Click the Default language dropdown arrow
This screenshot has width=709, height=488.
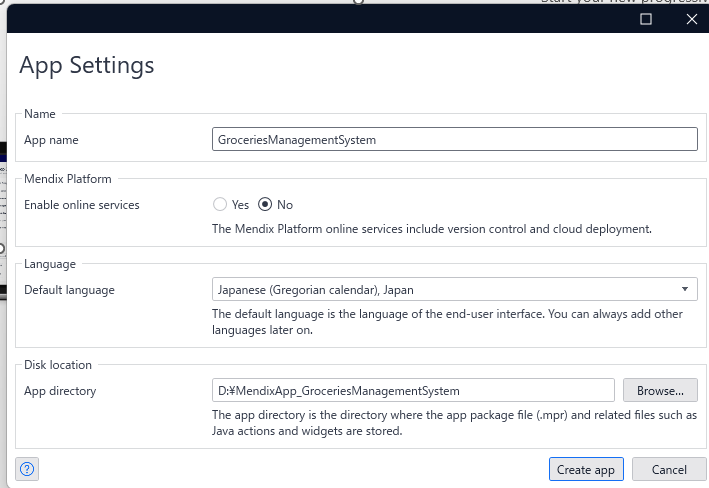tap(685, 290)
